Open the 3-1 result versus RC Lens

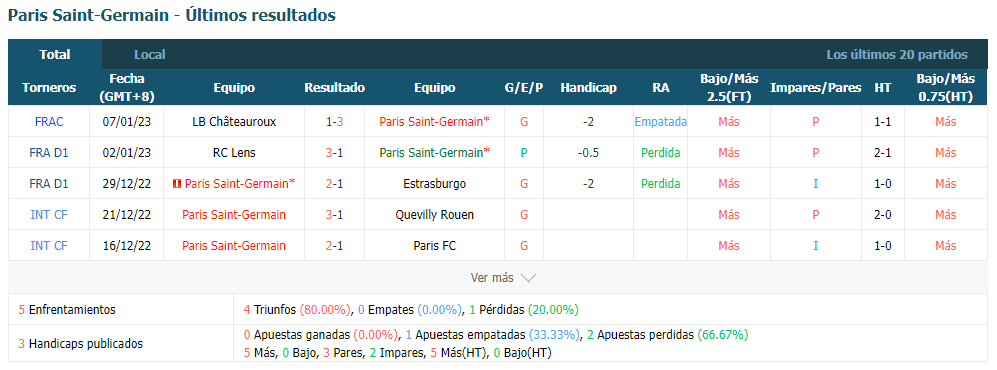coord(334,153)
